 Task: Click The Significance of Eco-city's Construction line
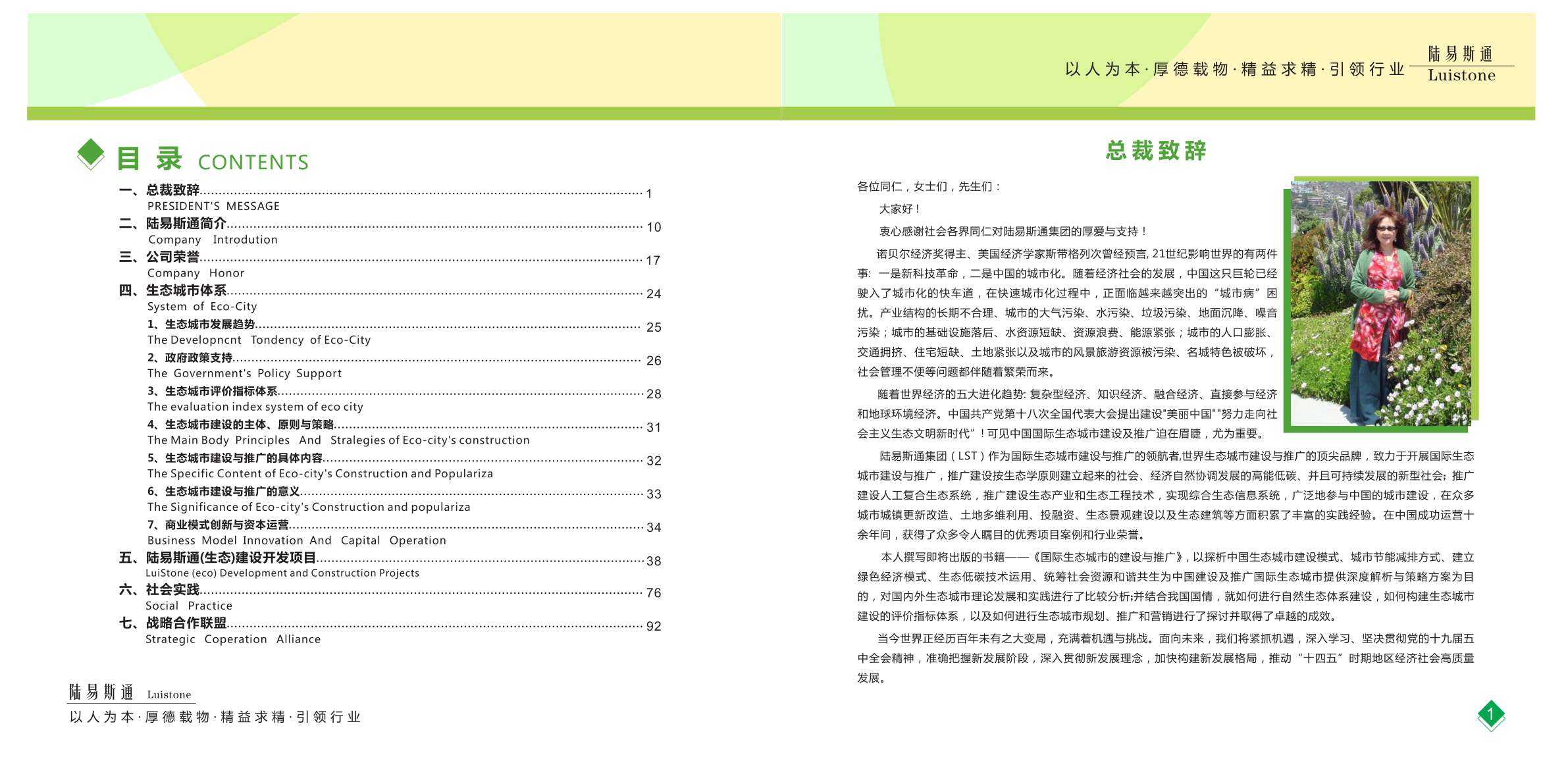coord(309,508)
